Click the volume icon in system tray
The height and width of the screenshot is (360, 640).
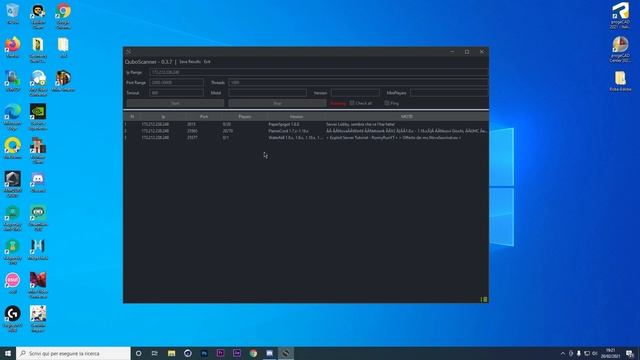(595, 353)
